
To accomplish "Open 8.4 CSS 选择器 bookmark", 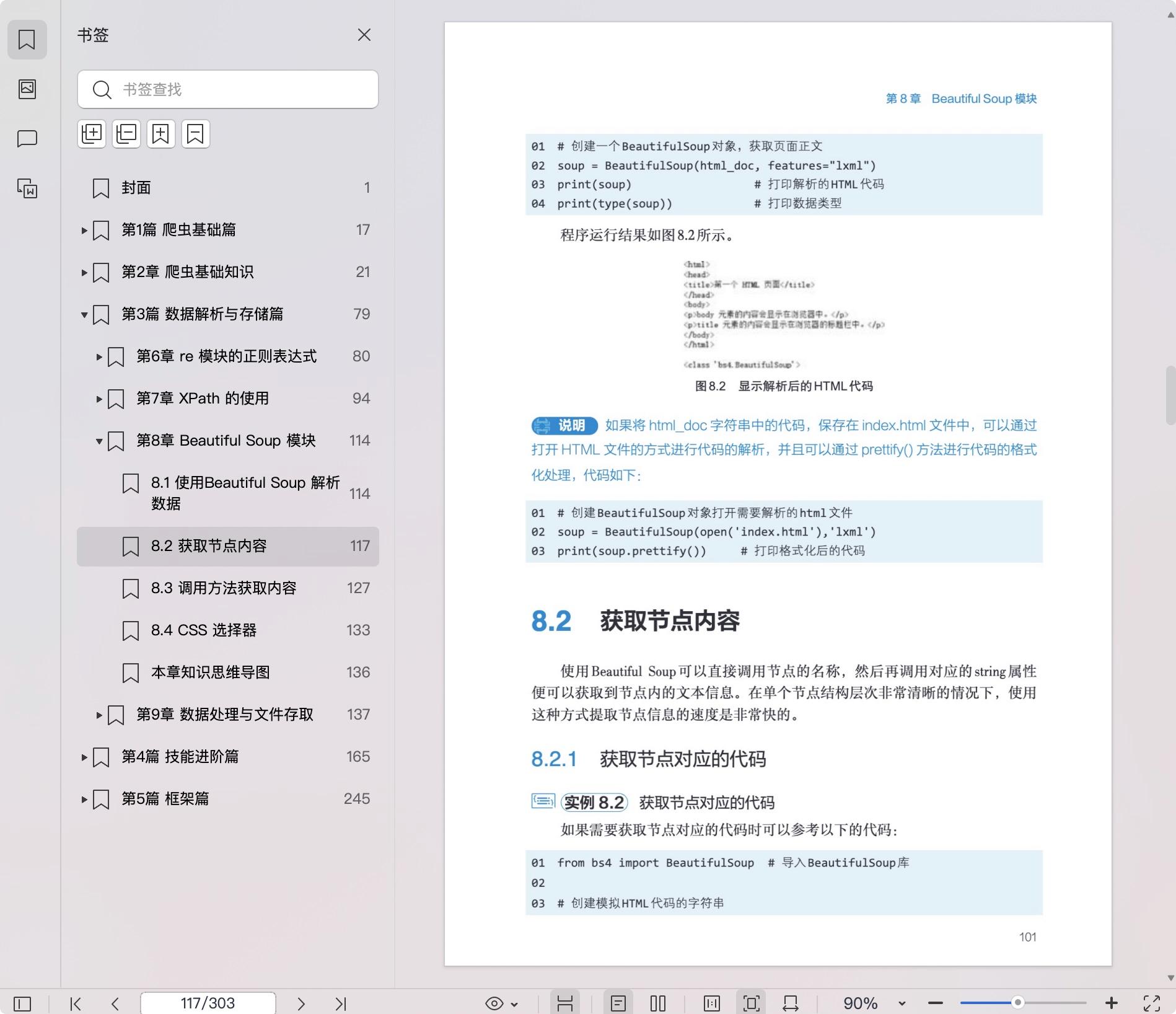I will pyautogui.click(x=228, y=630).
